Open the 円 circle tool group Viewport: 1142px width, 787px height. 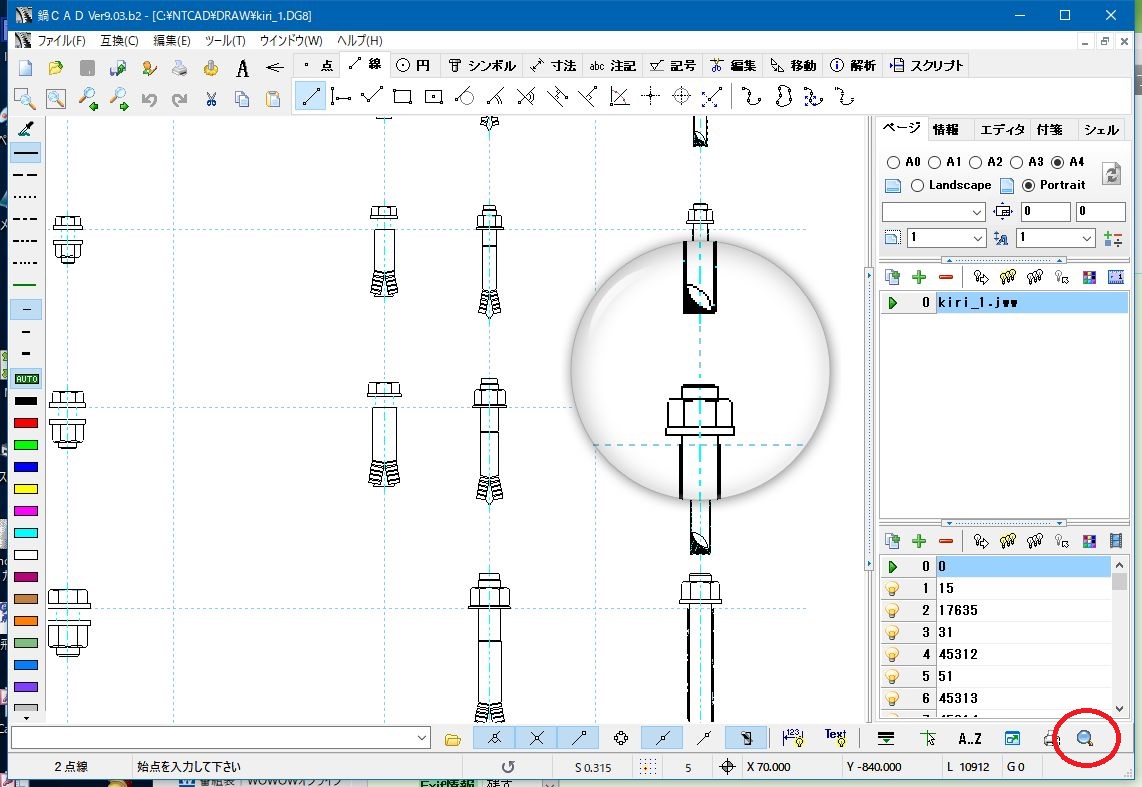(413, 66)
